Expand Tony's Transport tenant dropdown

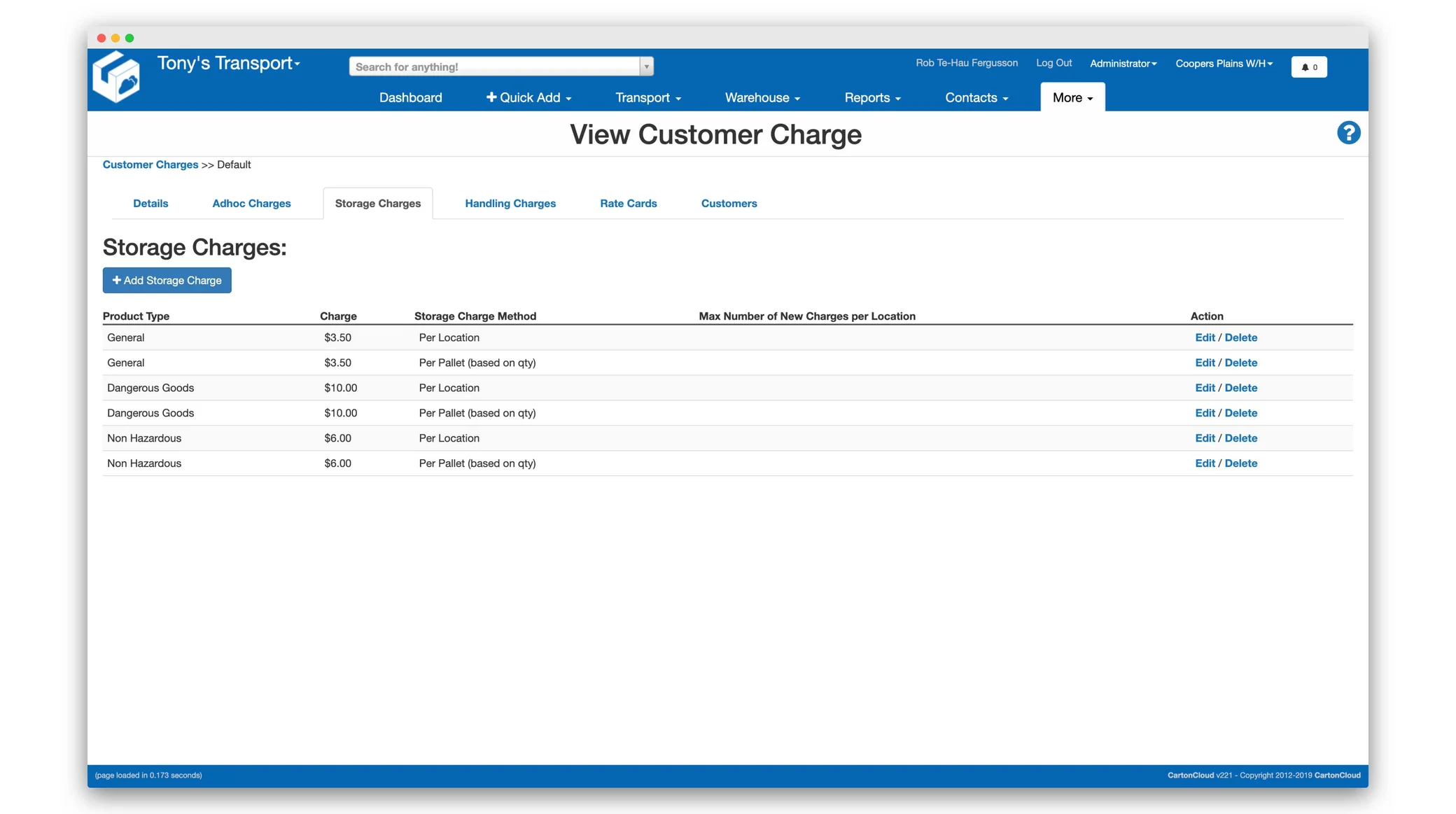click(229, 63)
